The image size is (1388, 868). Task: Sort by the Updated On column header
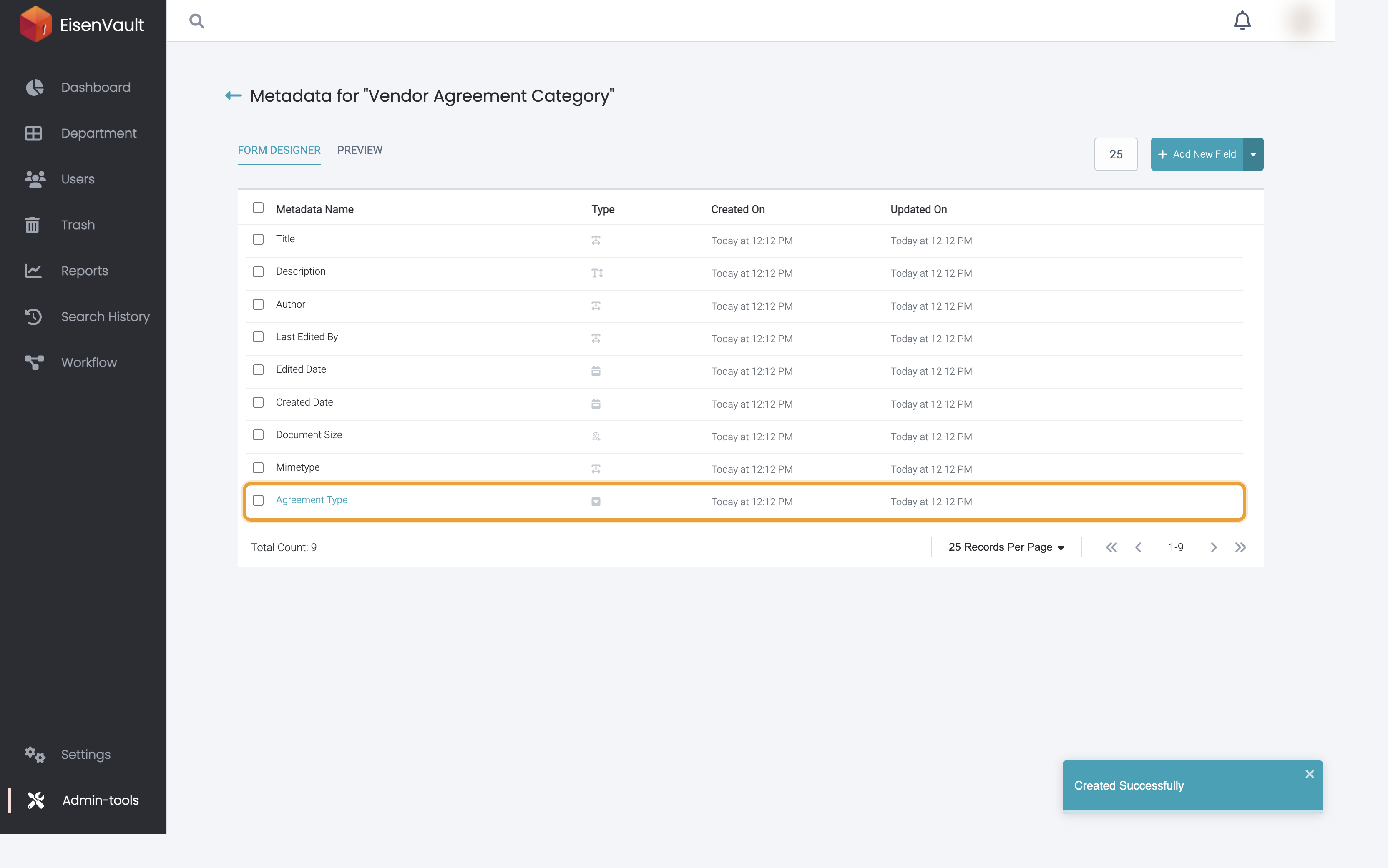[918, 210]
